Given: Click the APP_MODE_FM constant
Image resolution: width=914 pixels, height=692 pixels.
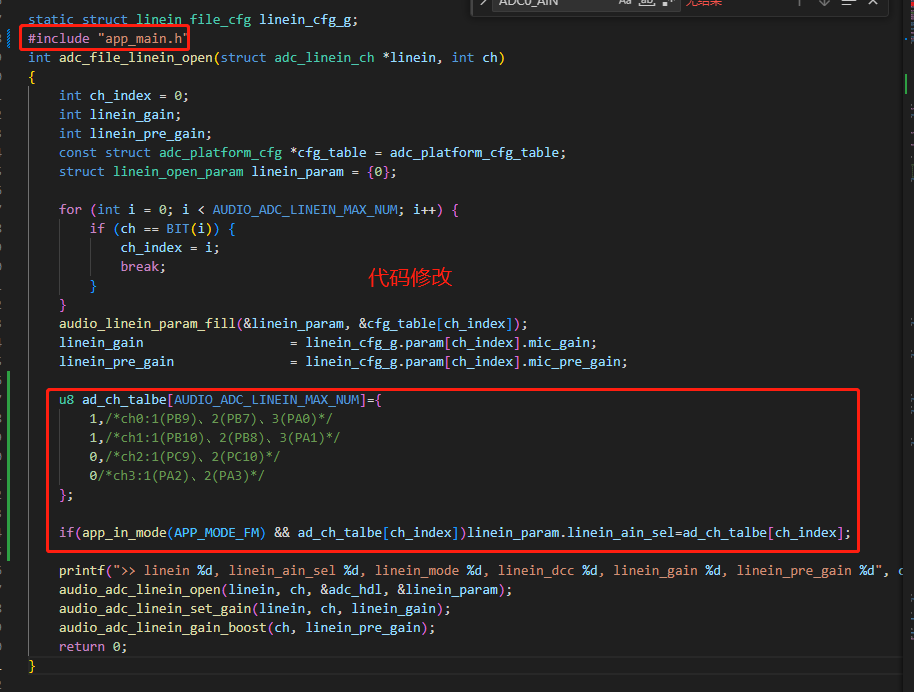Looking at the screenshot, I should point(216,533).
